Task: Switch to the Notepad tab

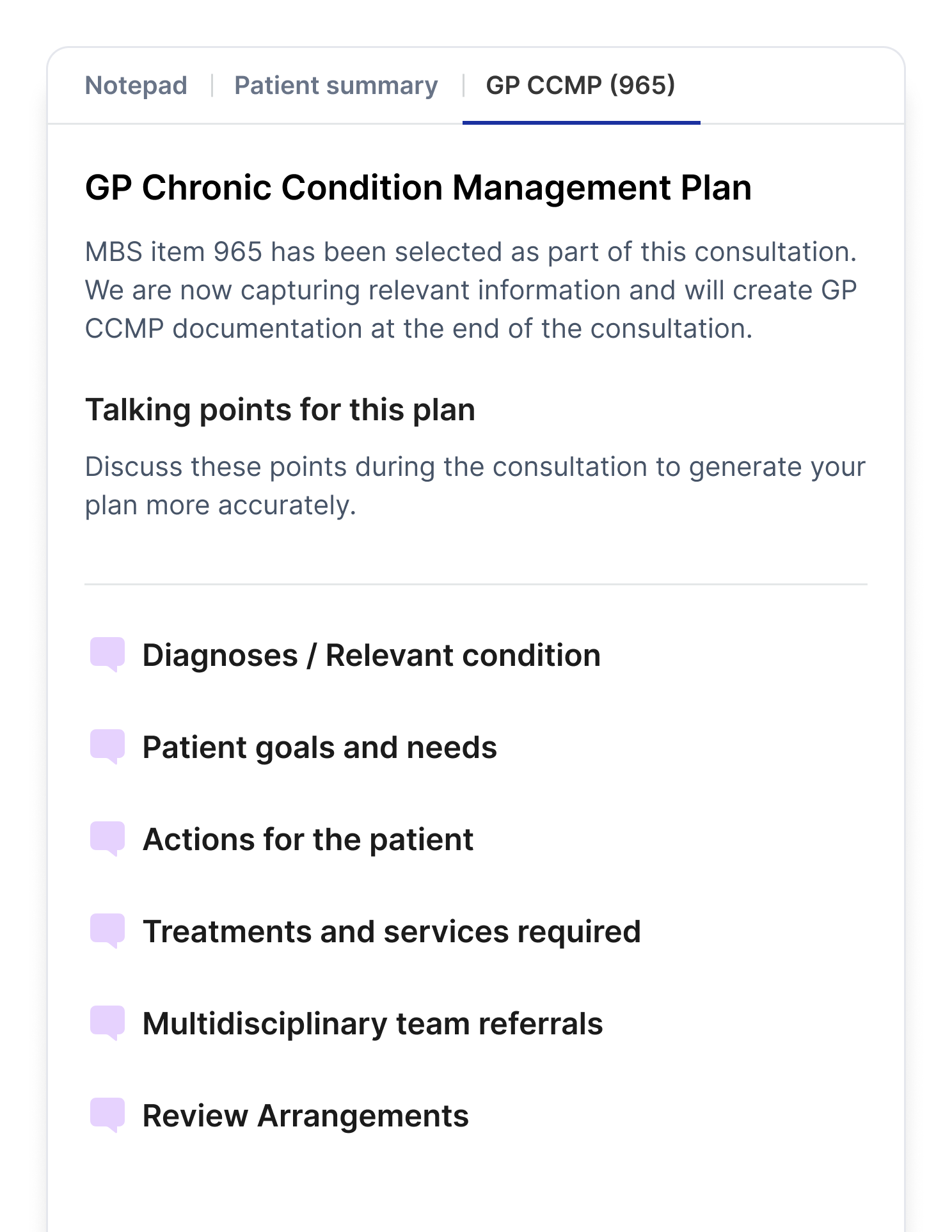Action: coord(136,86)
